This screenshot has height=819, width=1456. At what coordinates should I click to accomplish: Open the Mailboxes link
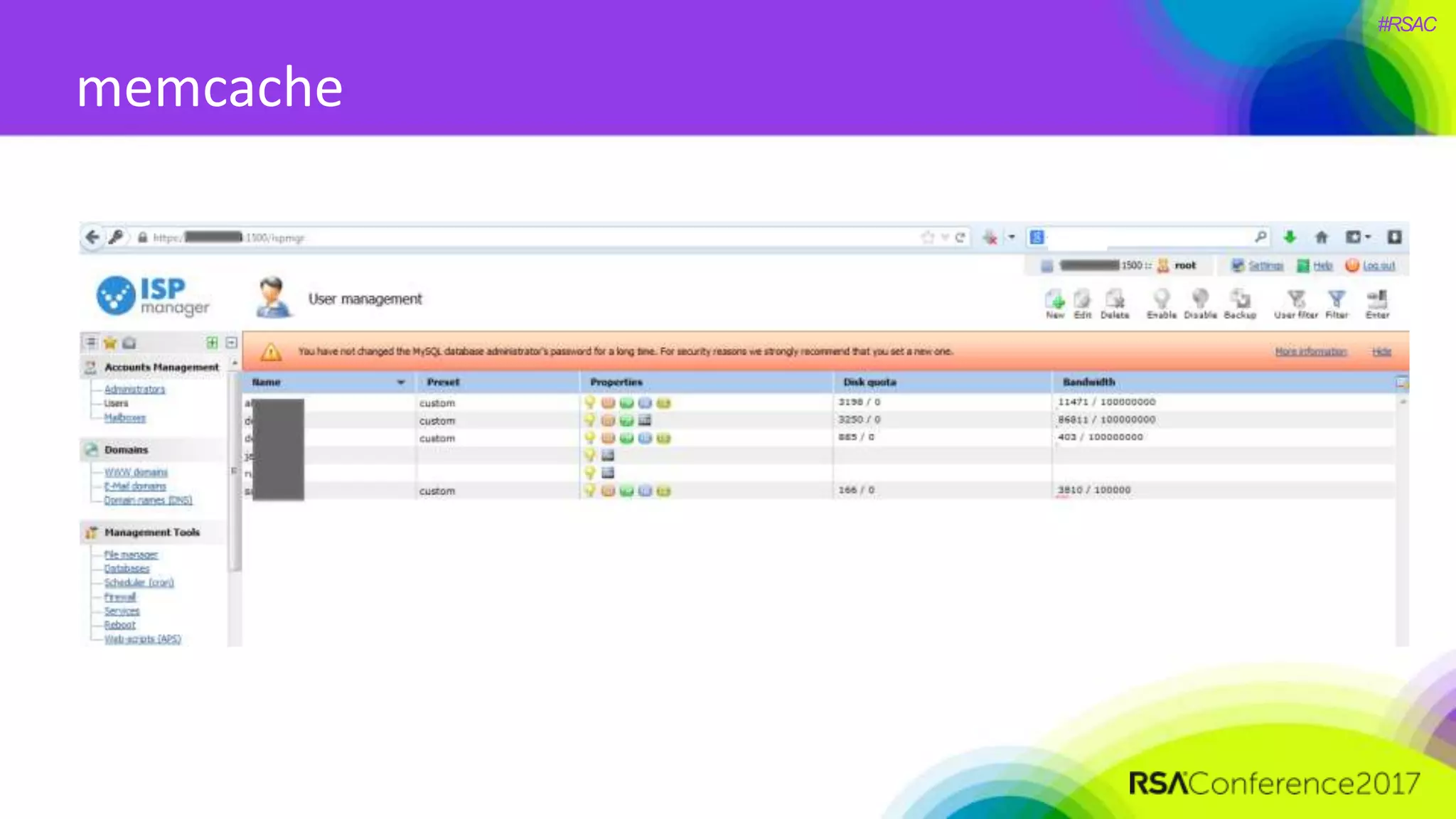[125, 418]
